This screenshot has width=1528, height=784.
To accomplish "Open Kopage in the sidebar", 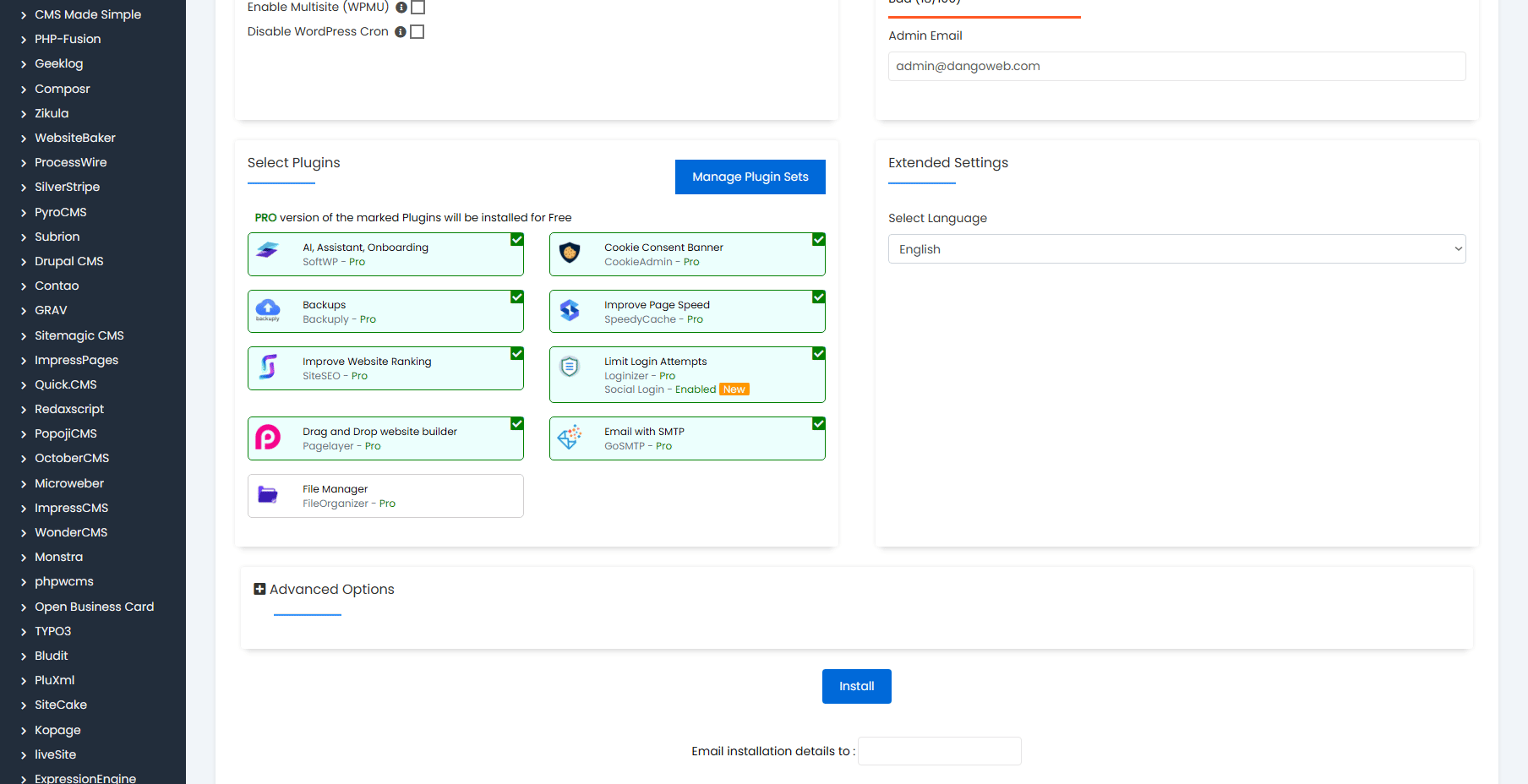I will pos(57,730).
